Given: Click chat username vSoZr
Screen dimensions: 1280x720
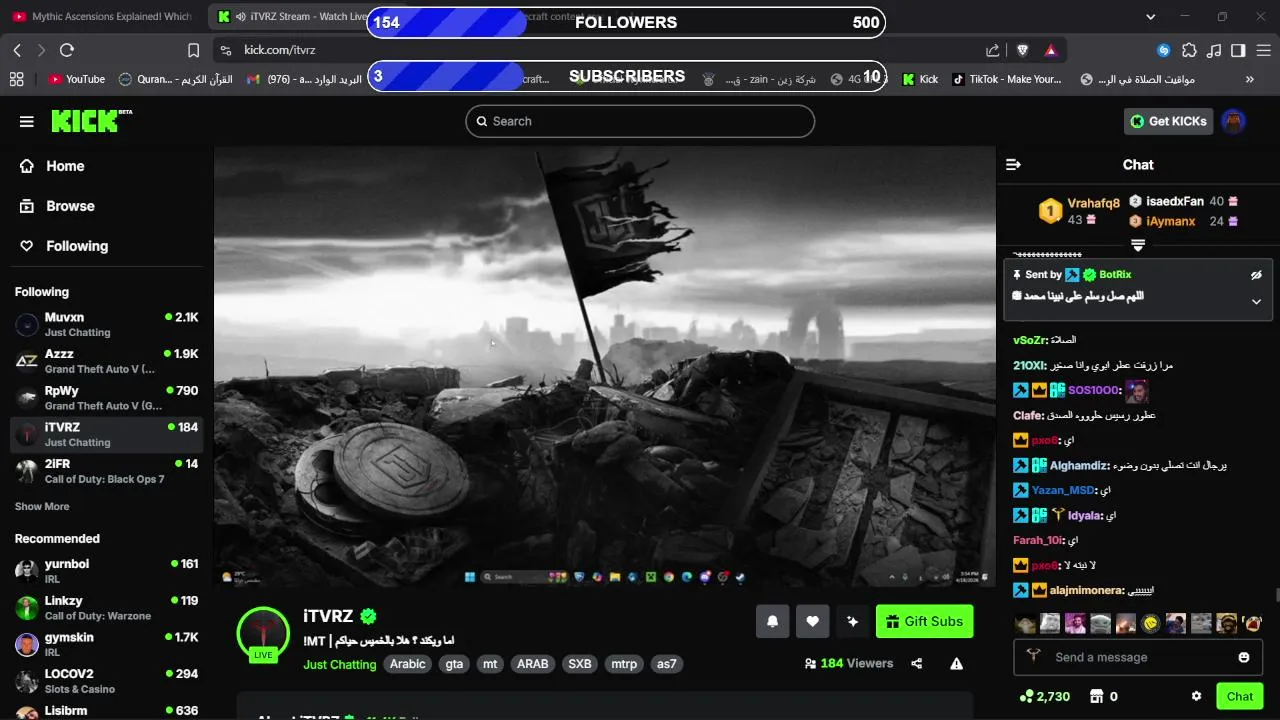Looking at the screenshot, I should click(x=1030, y=340).
